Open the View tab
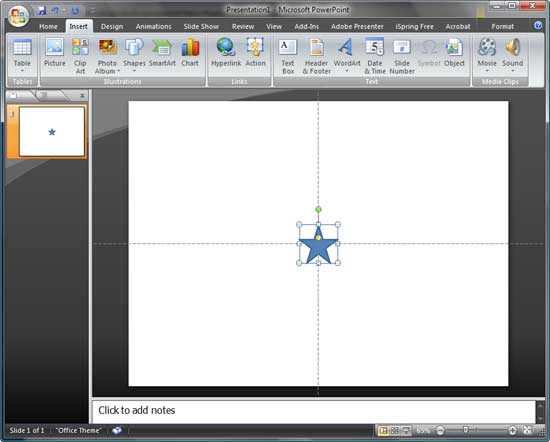This screenshot has width=550, height=442. tap(274, 27)
